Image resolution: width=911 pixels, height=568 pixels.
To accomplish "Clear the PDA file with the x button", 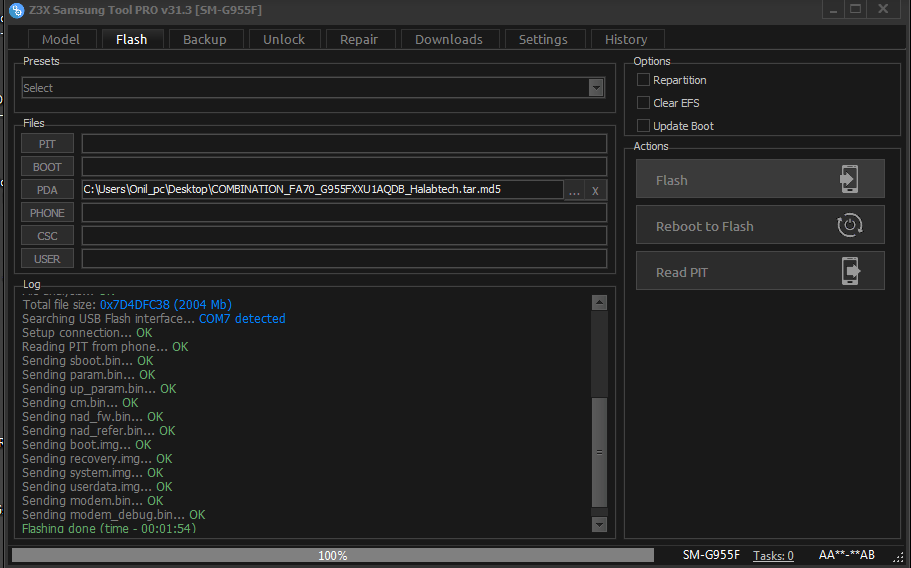I will 595,190.
